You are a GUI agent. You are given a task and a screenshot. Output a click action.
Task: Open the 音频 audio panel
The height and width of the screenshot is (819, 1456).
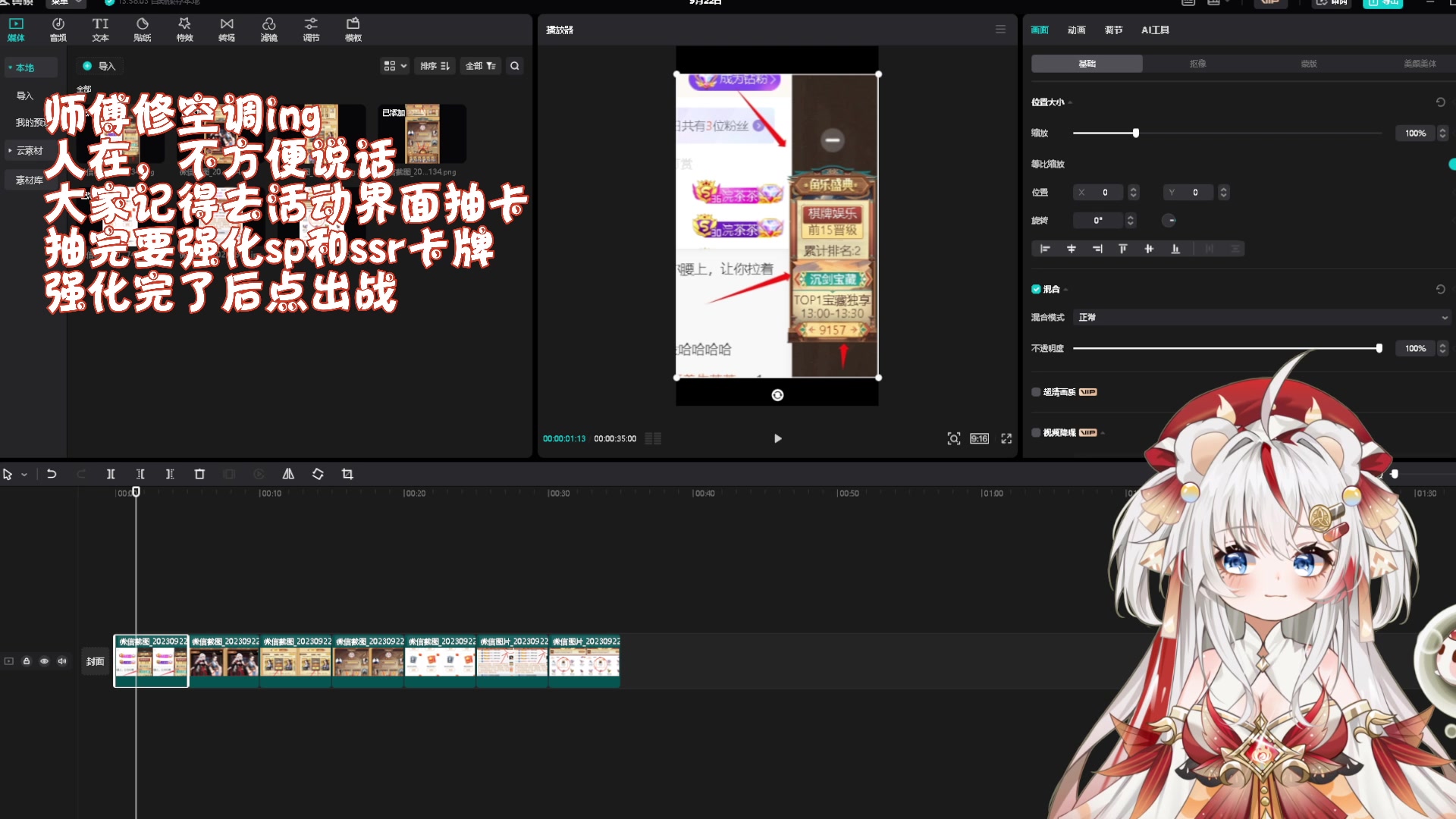point(58,30)
